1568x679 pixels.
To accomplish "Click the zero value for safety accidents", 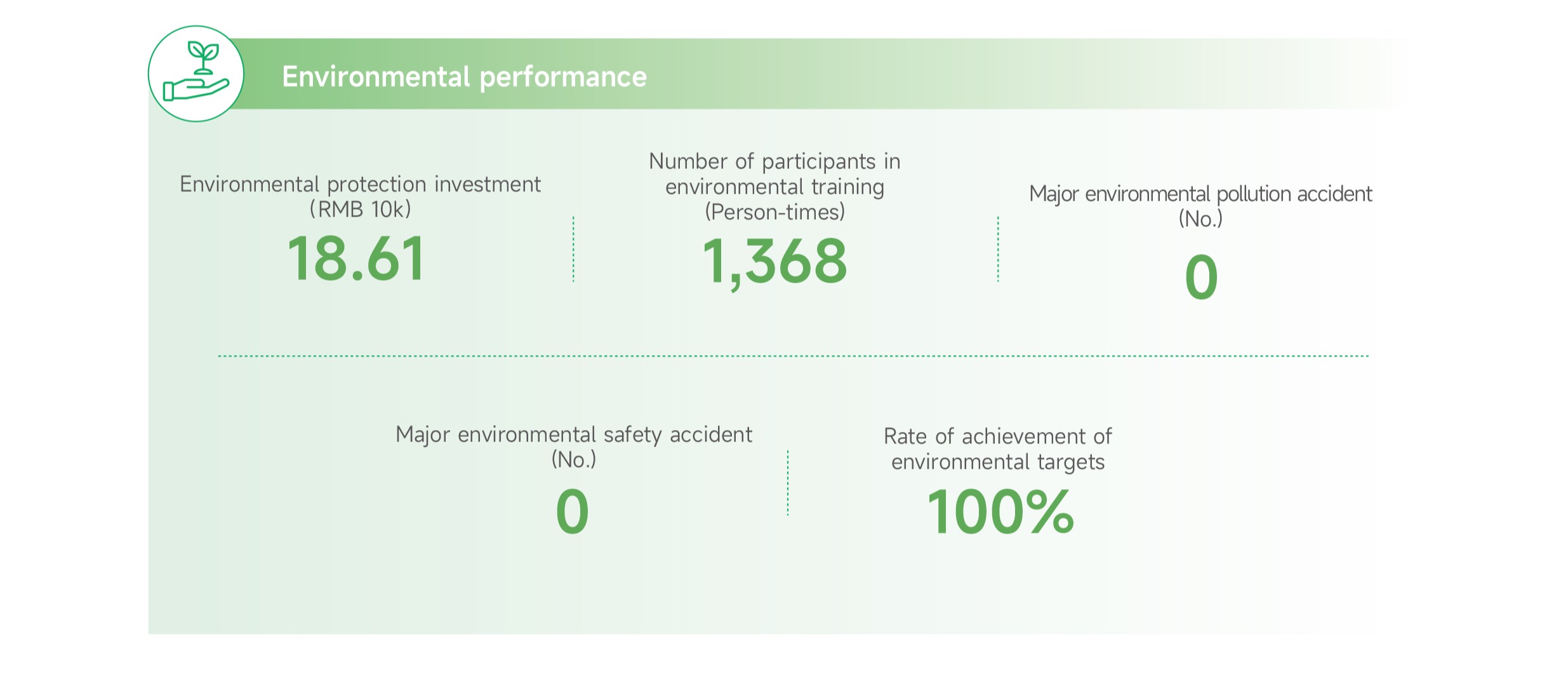I will pyautogui.click(x=572, y=512).
